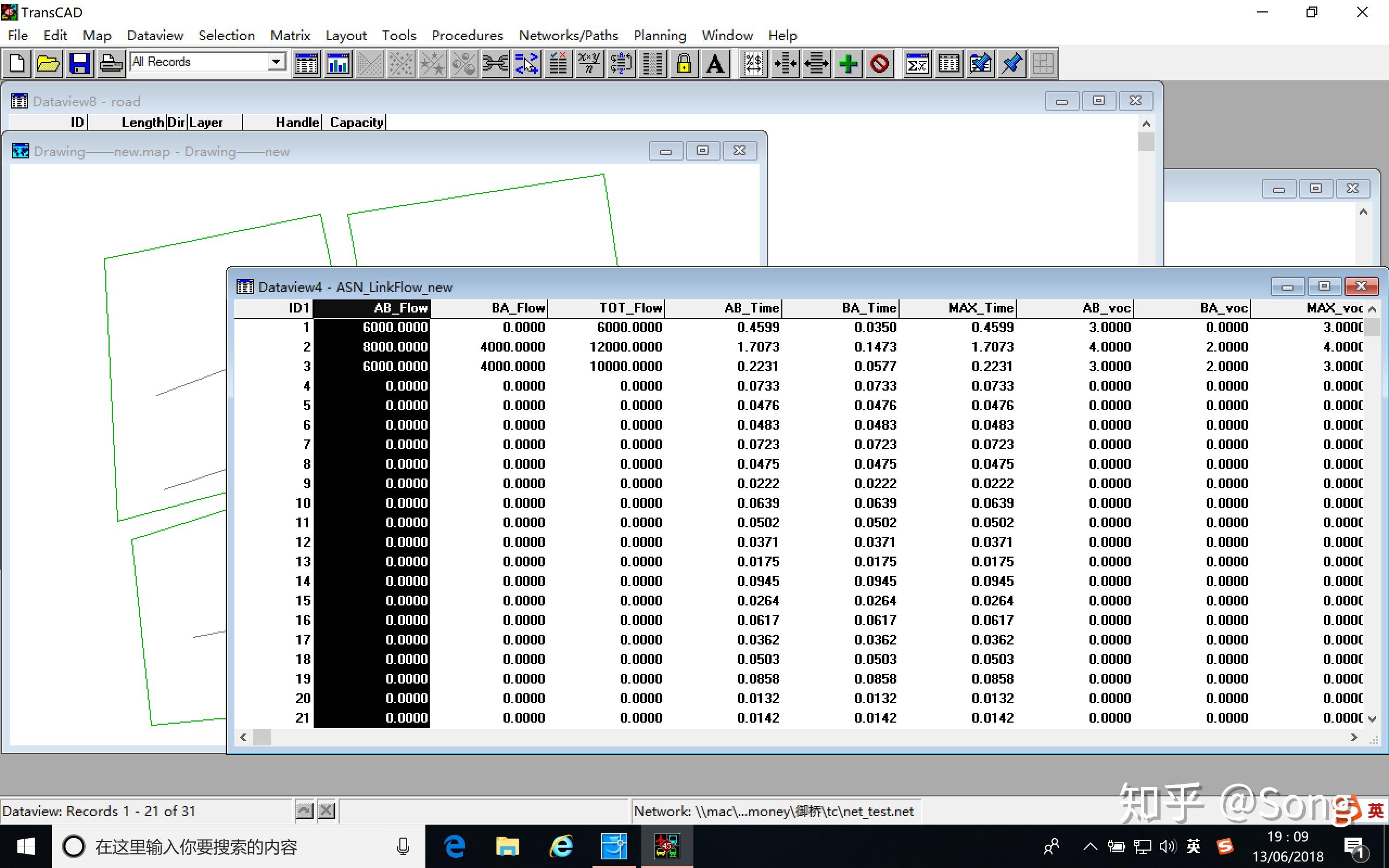The image size is (1389, 868).
Task: Open Microsoft Edge from the taskbar
Action: point(455,847)
